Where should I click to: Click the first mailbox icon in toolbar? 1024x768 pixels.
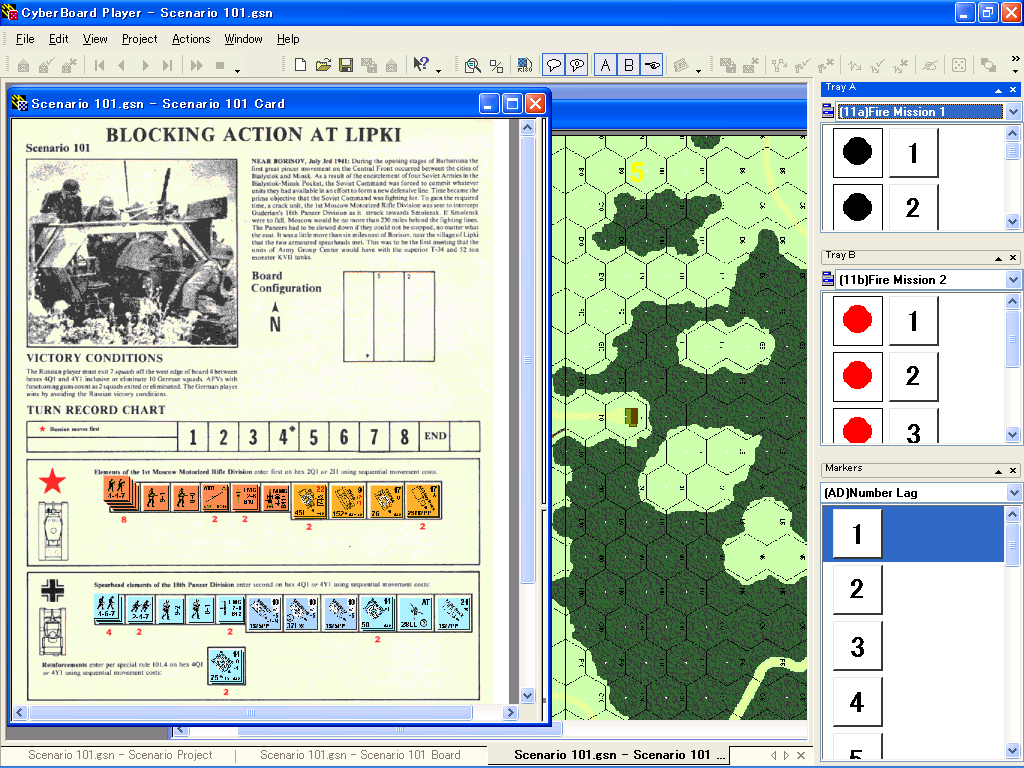point(24,65)
